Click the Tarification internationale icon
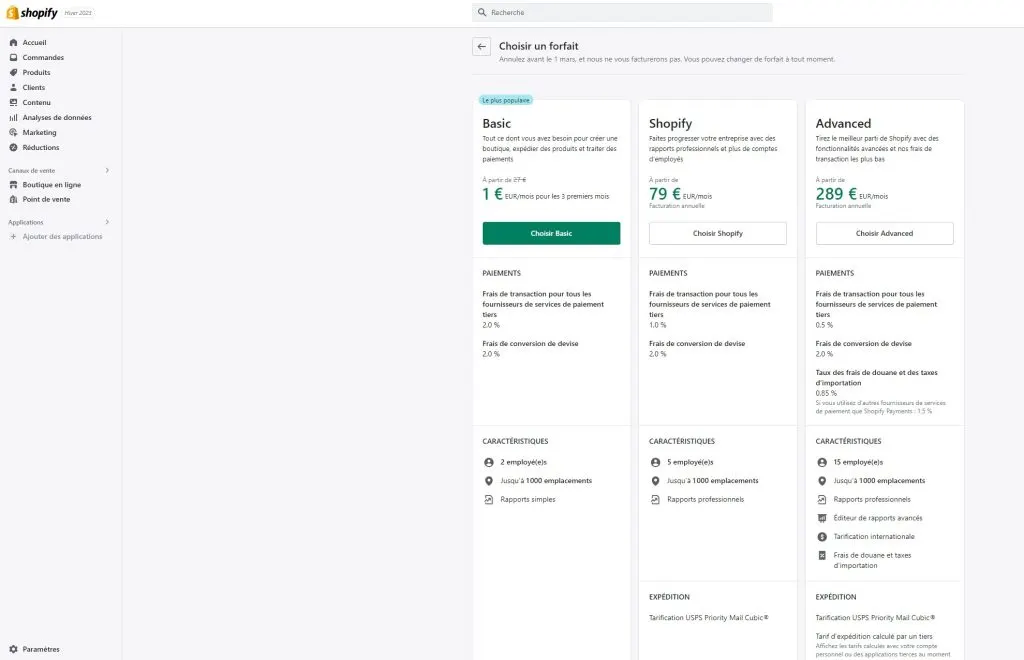 click(x=822, y=537)
